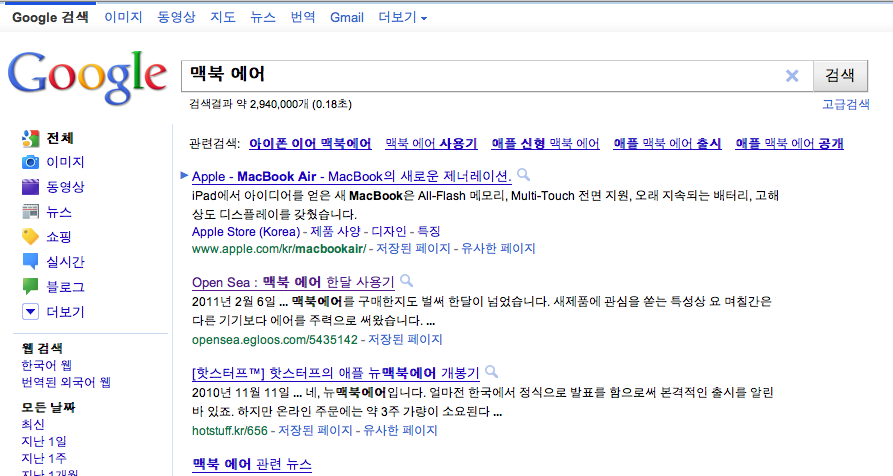The width and height of the screenshot is (893, 476).
Task: Select 실시간 label in the left sidebar
Action: point(65,261)
